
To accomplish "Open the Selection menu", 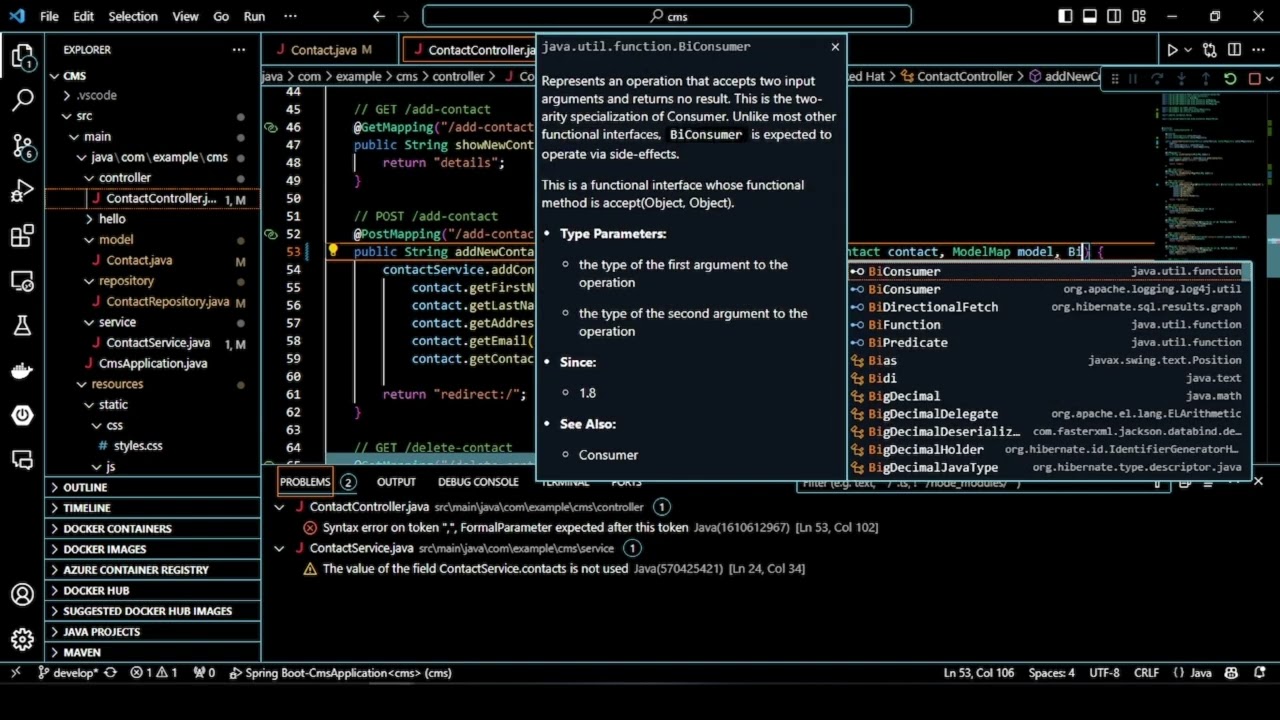I will [132, 16].
